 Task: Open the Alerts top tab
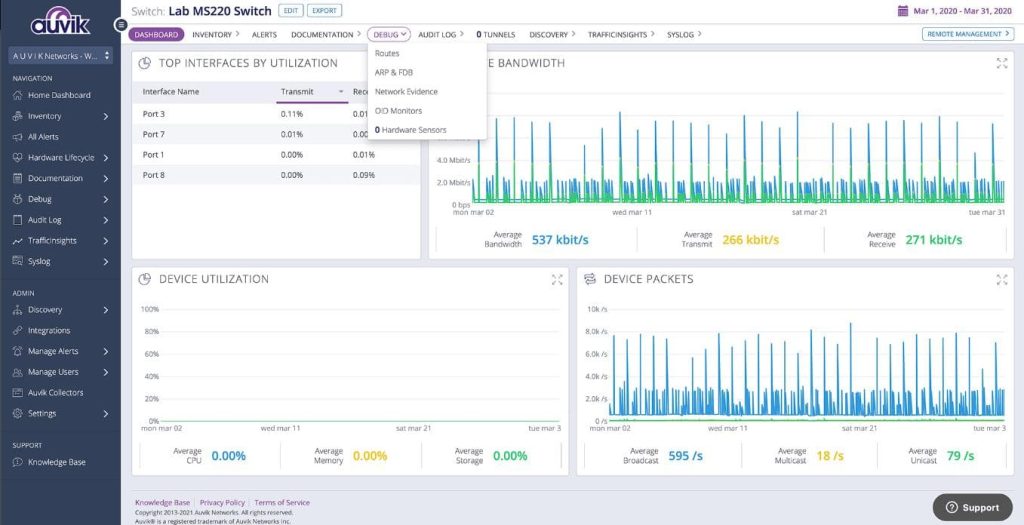click(264, 35)
